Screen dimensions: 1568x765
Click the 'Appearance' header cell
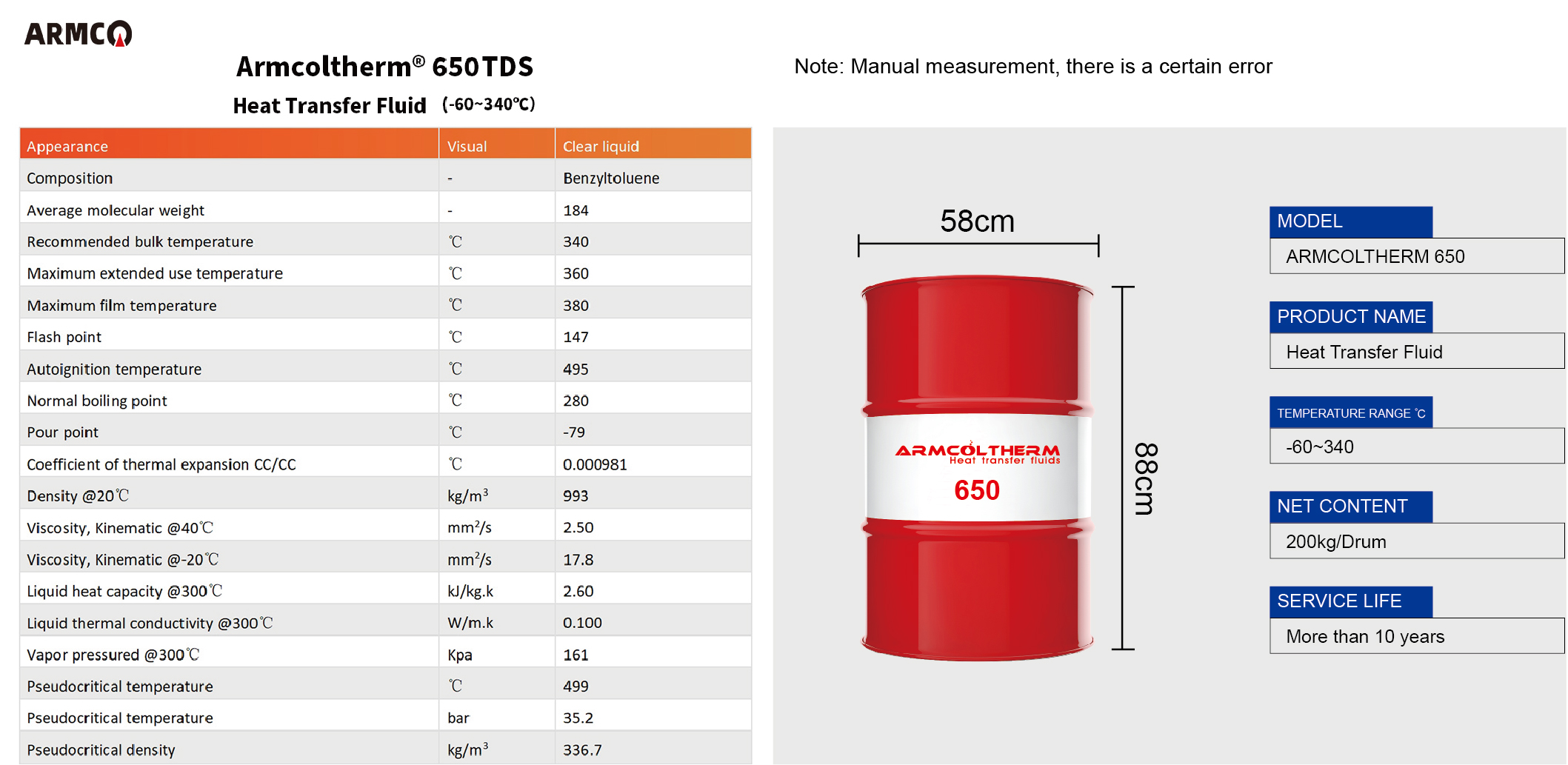tap(230, 144)
